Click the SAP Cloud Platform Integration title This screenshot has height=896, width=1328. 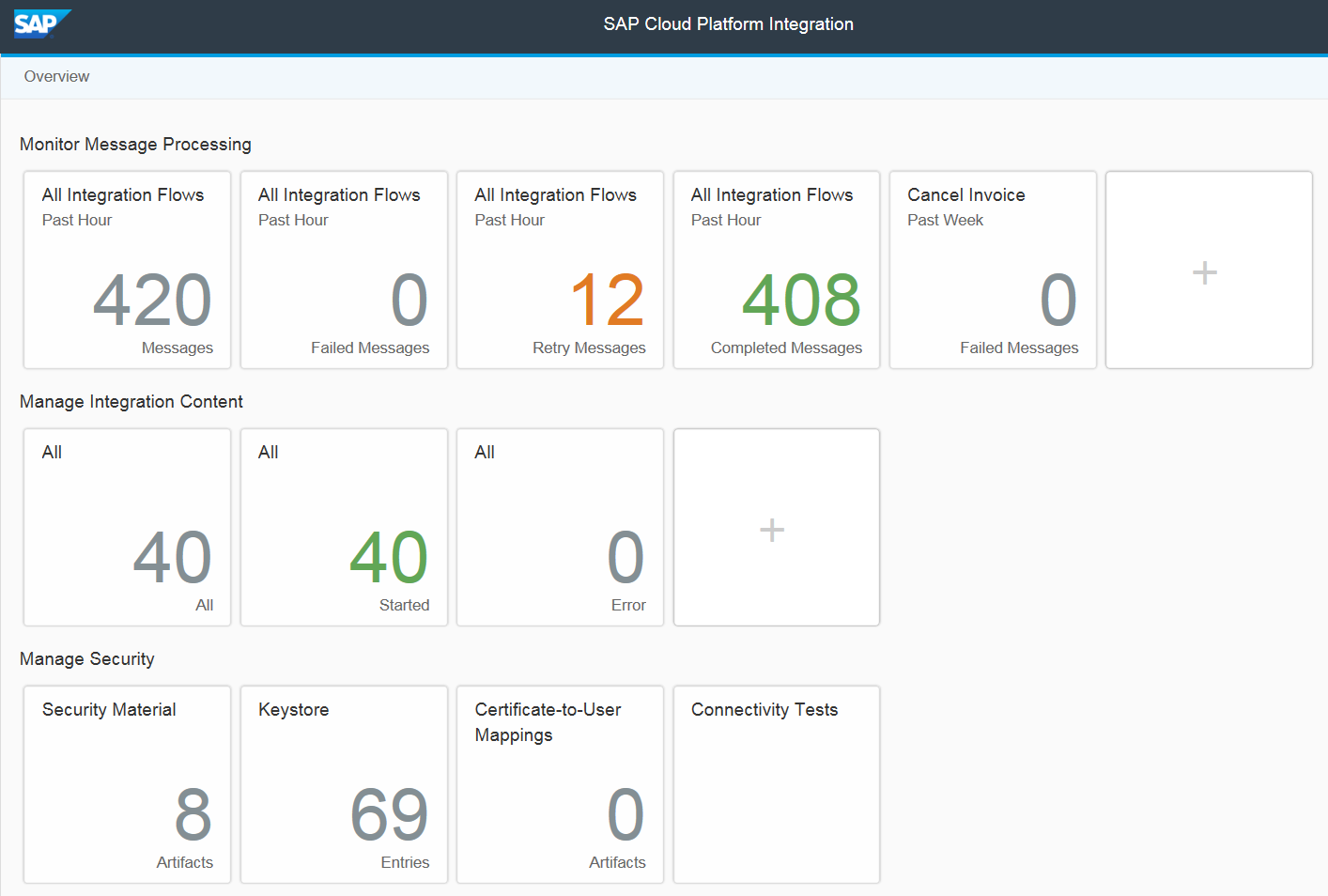(729, 24)
